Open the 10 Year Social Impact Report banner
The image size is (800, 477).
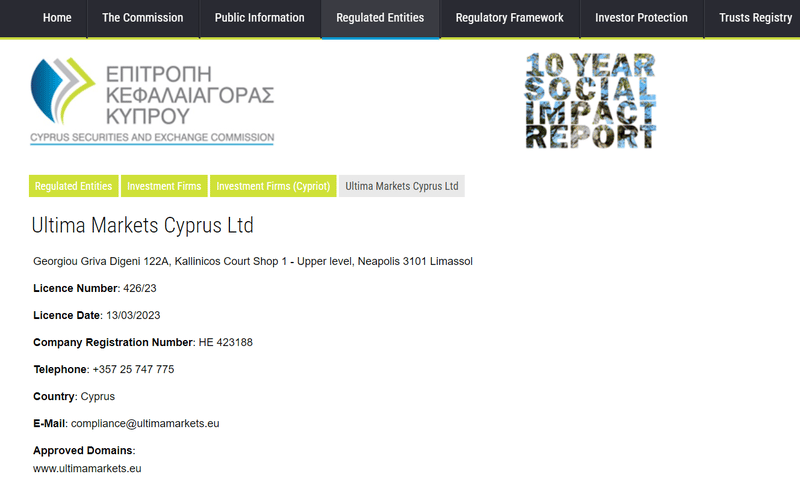[590, 101]
